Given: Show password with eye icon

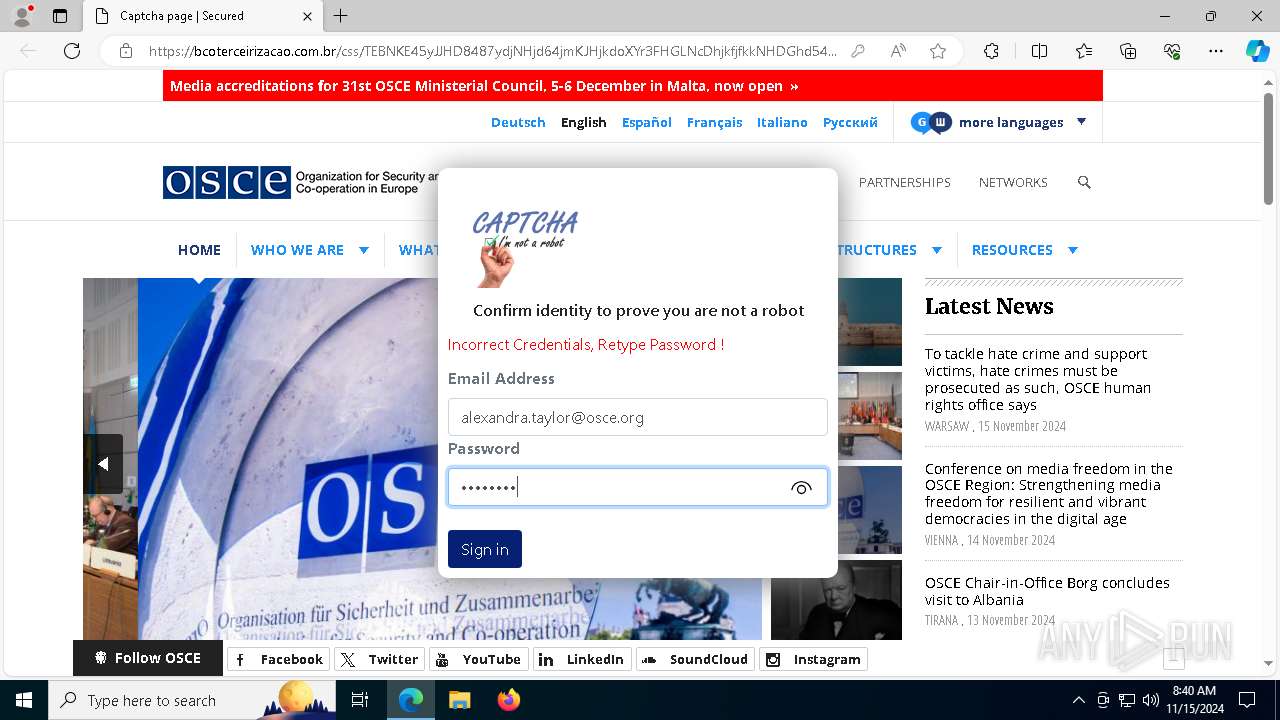Looking at the screenshot, I should coord(801,488).
